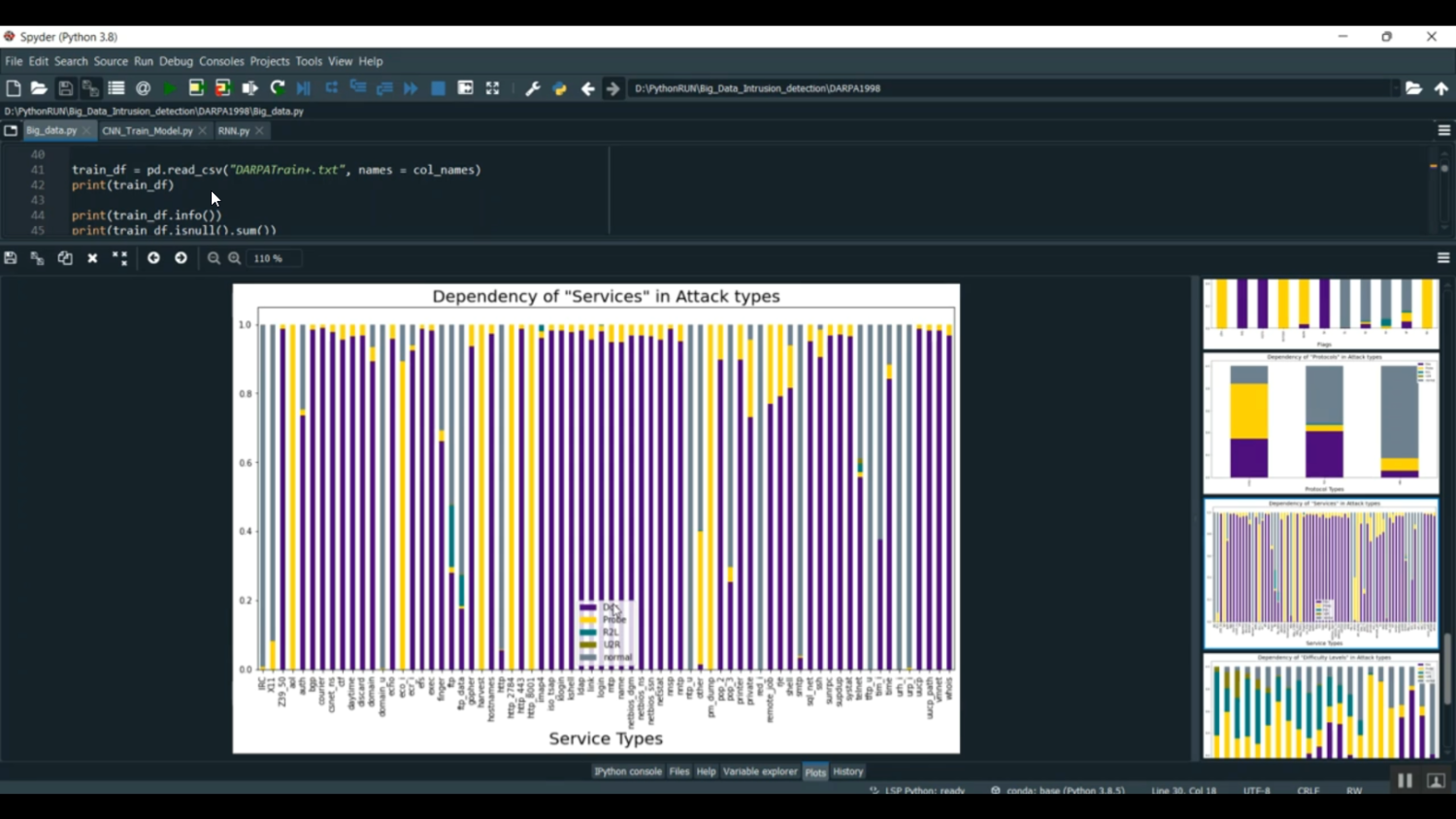
Task: Go to parent directory up arrow
Action: point(1441,88)
